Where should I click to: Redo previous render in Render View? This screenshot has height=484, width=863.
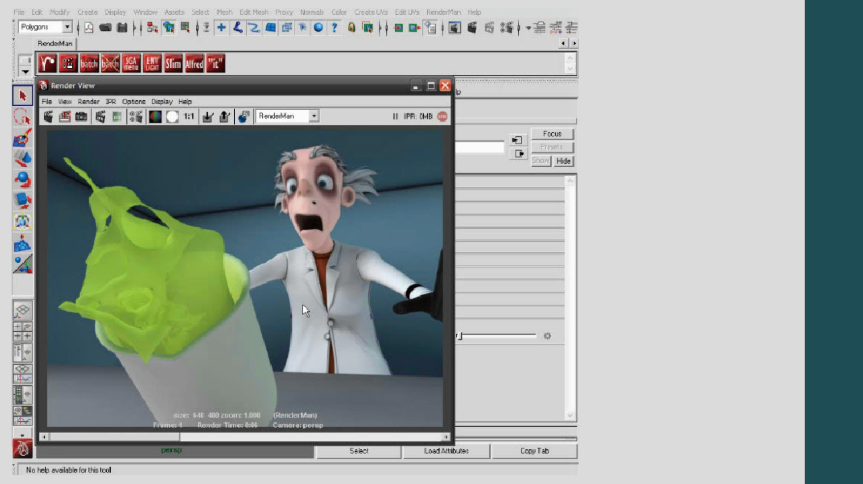[x=48, y=116]
